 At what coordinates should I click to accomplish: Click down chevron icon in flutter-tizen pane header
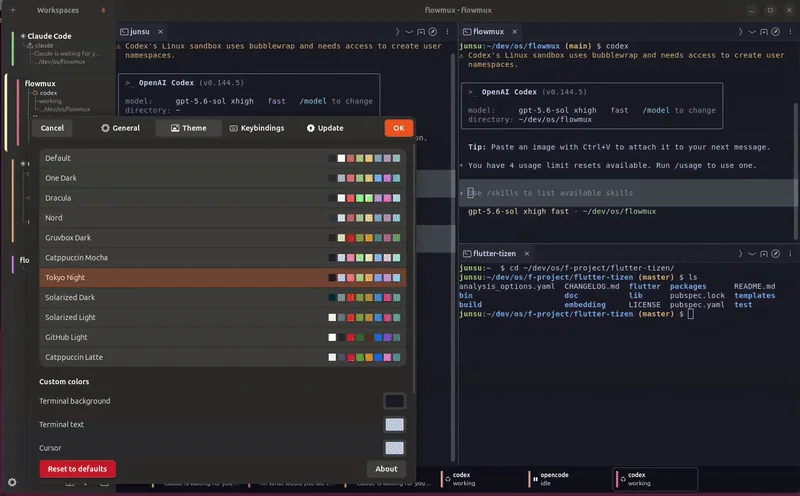pyautogui.click(x=752, y=254)
